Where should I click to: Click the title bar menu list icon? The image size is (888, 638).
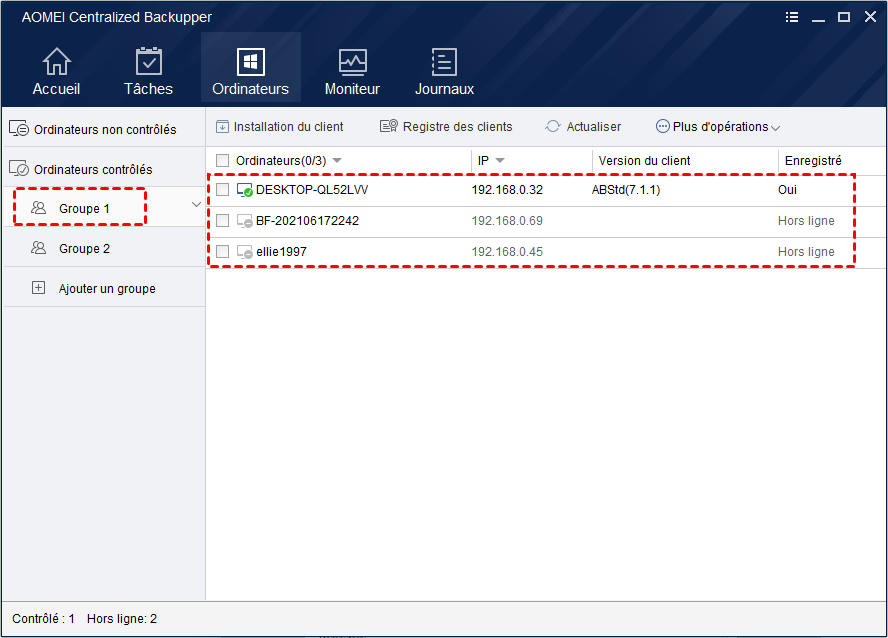[792, 17]
